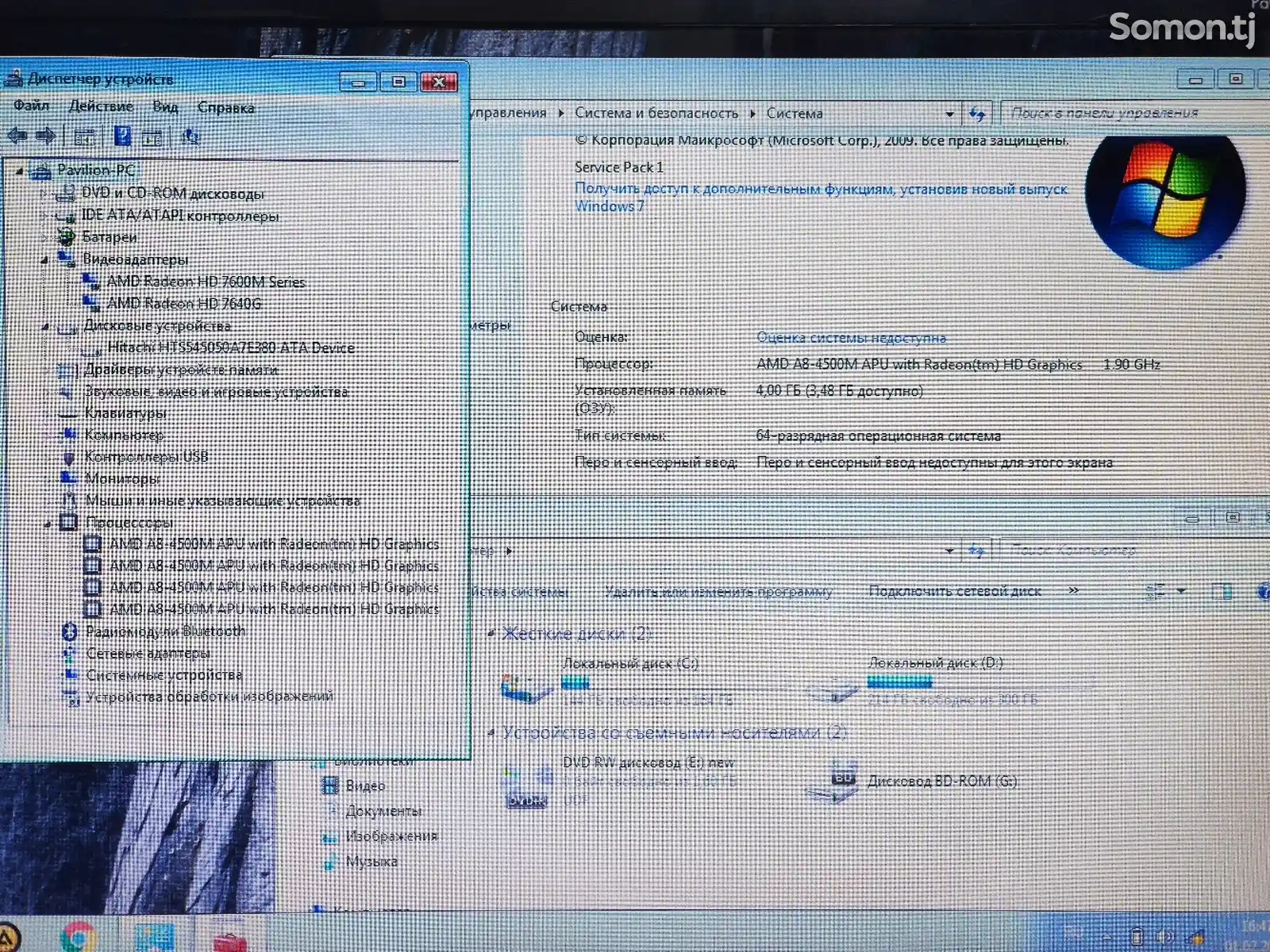This screenshot has height=952, width=1270.
Task: Select Драйверы устройств памяти
Action: [181, 370]
